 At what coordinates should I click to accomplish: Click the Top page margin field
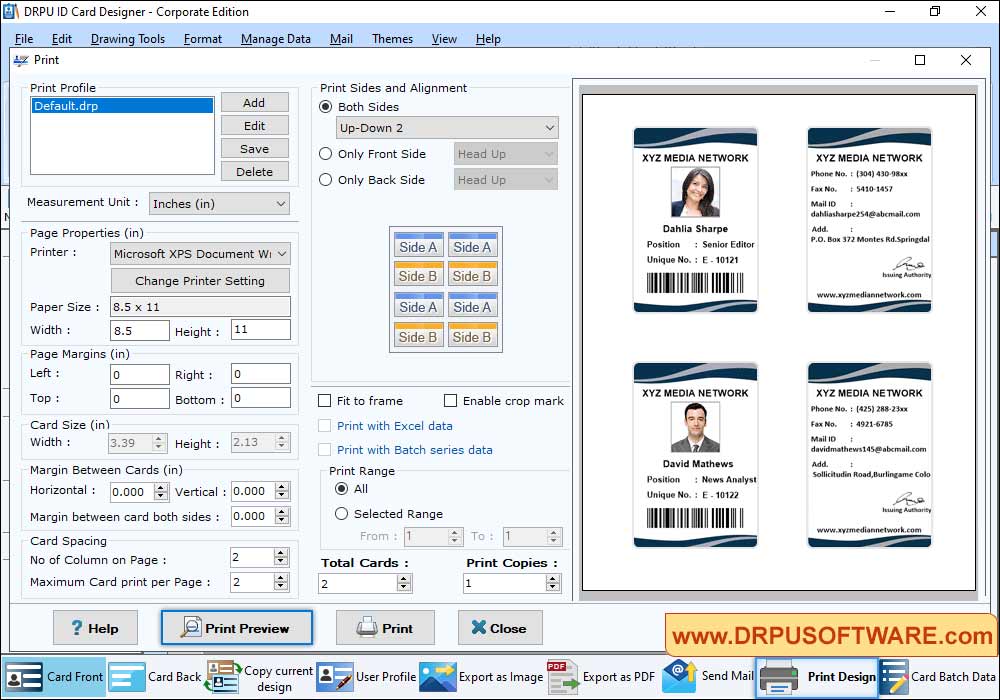(x=140, y=398)
